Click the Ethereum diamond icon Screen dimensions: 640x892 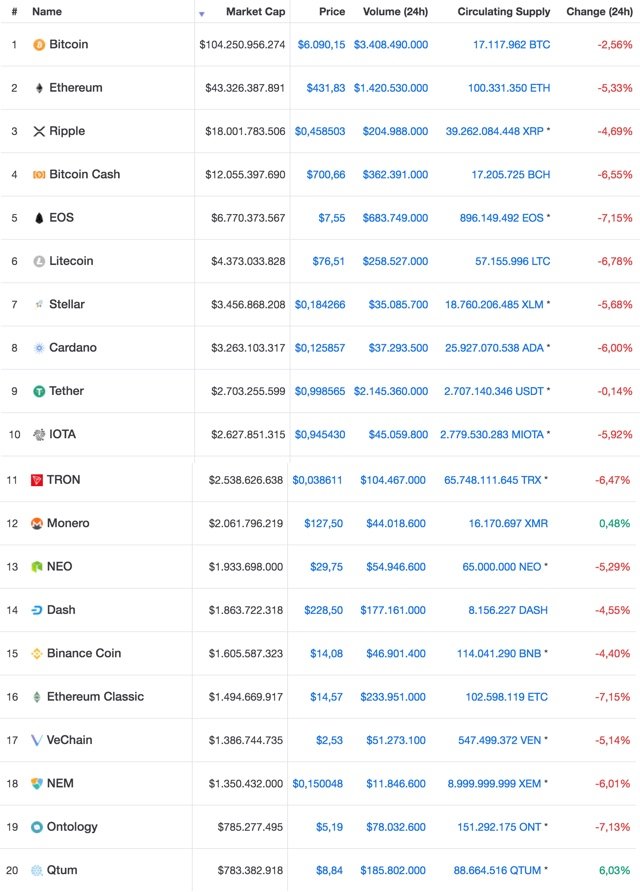click(38, 88)
